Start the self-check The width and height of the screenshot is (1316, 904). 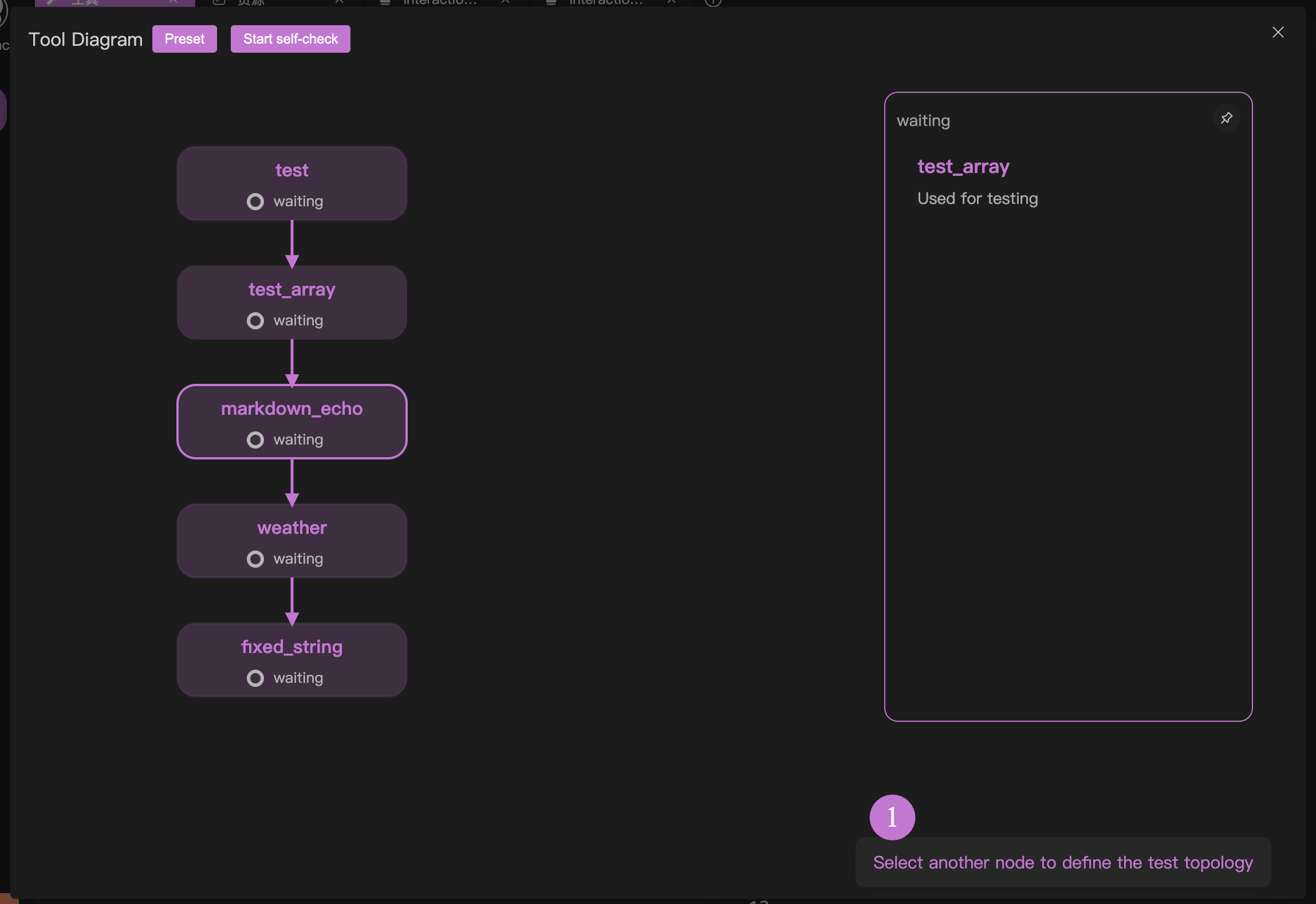pyautogui.click(x=290, y=39)
